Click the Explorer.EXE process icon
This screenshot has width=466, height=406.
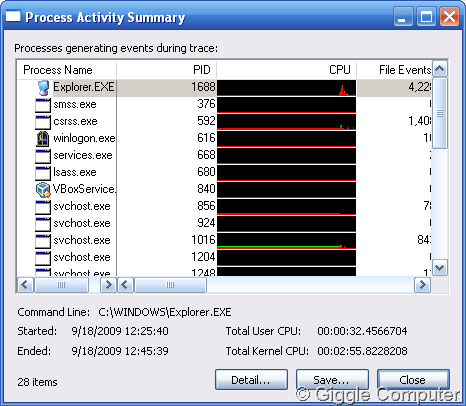(43, 88)
